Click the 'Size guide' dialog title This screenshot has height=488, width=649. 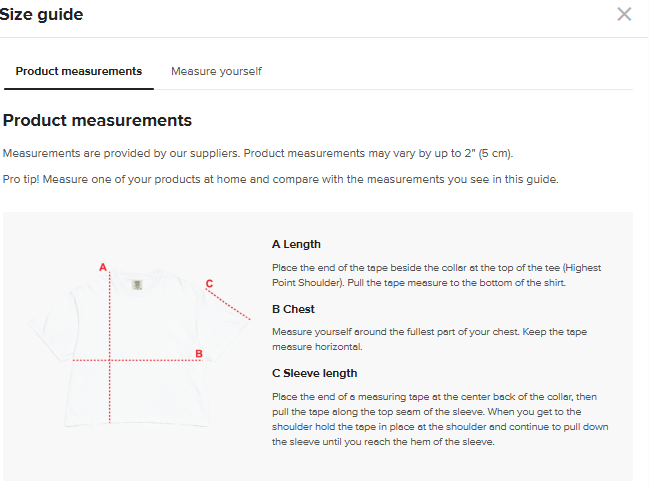(x=42, y=14)
